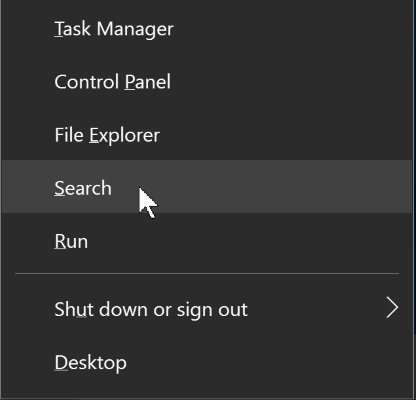
Task: Pick the Control Panel menu entry
Action: coord(207,82)
